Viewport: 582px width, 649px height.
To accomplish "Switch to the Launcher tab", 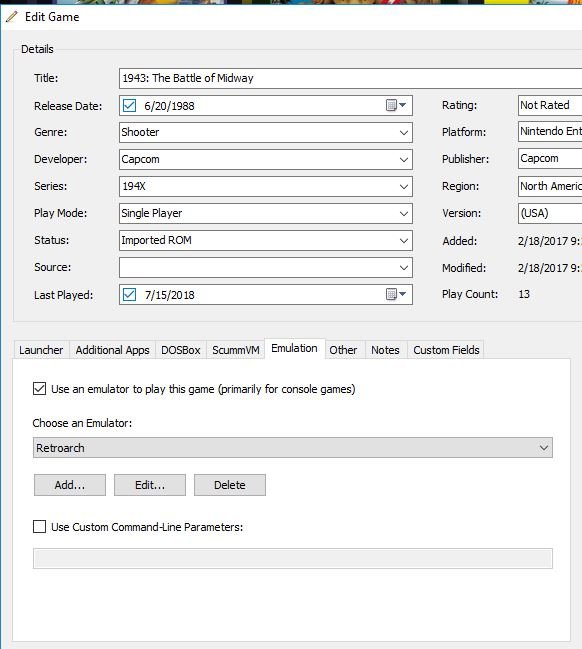I will coord(41,350).
